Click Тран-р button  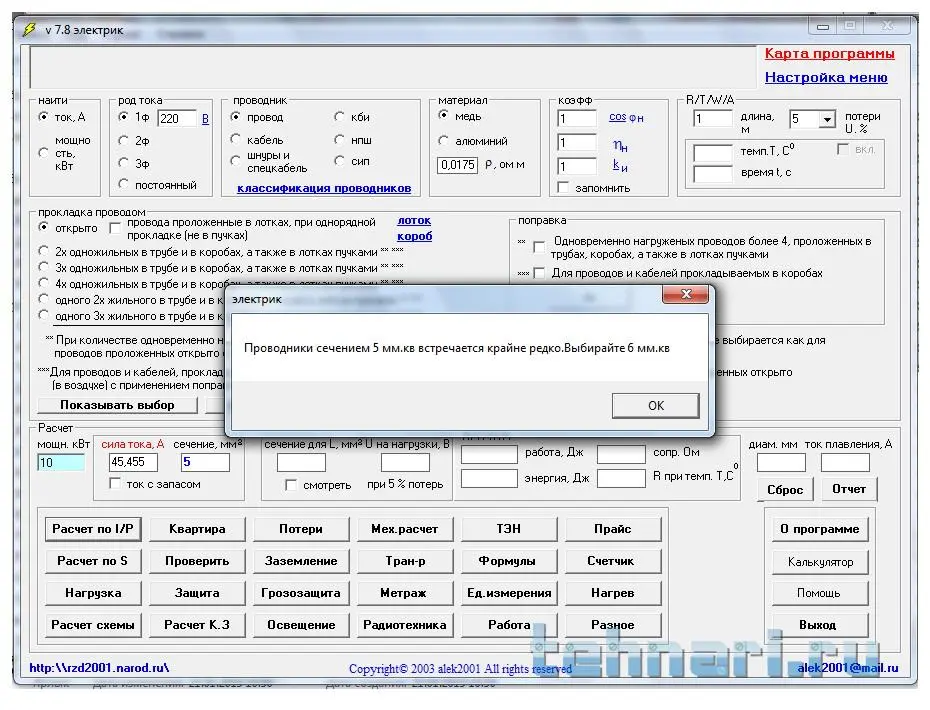(x=405, y=561)
